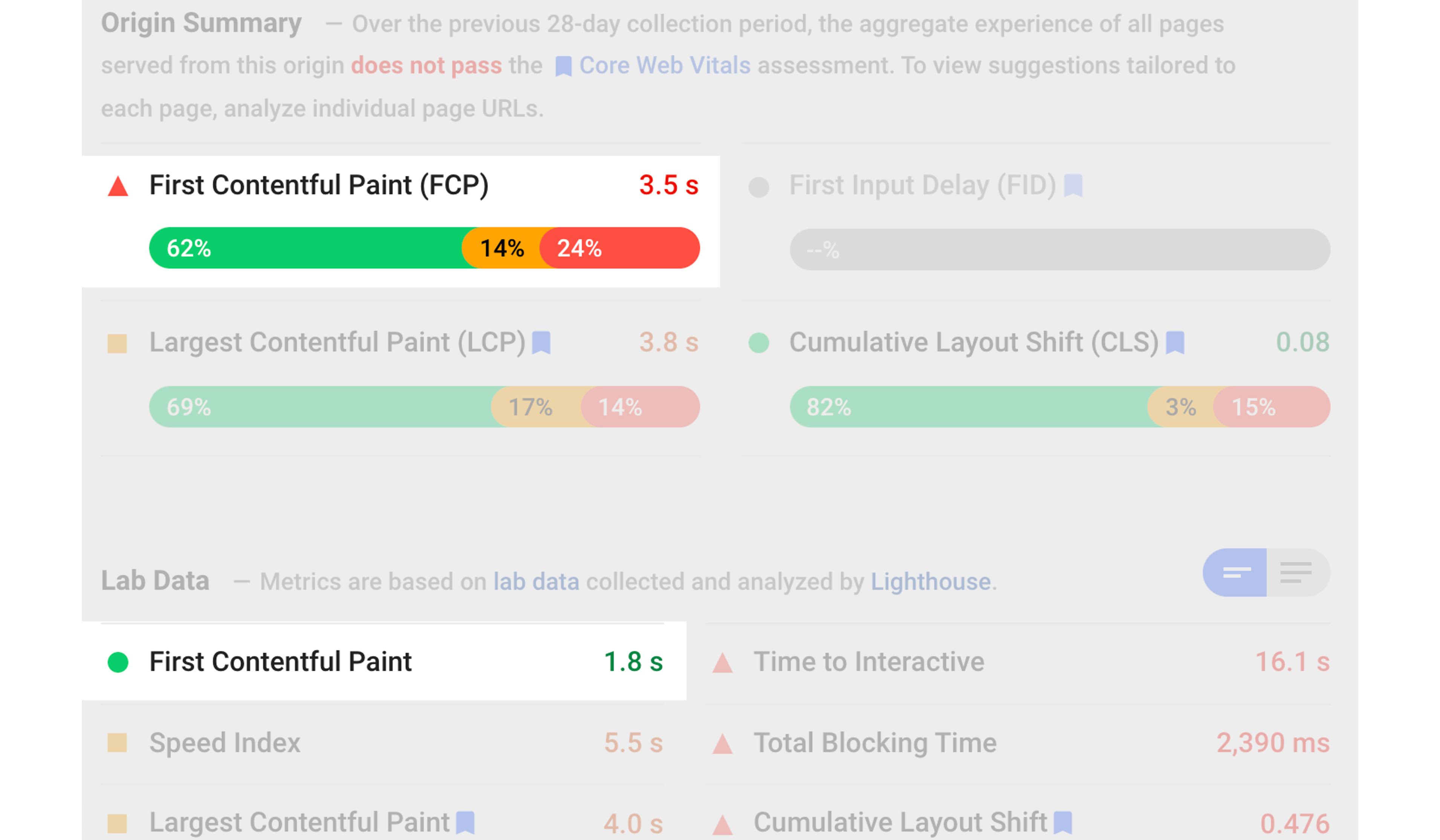Click the green circle next to lab First Contentful Paint
The width and height of the screenshot is (1440, 840).
[x=118, y=661]
